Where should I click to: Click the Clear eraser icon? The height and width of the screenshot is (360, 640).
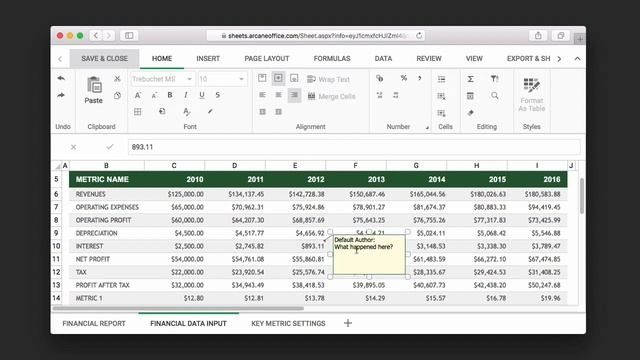click(x=470, y=113)
